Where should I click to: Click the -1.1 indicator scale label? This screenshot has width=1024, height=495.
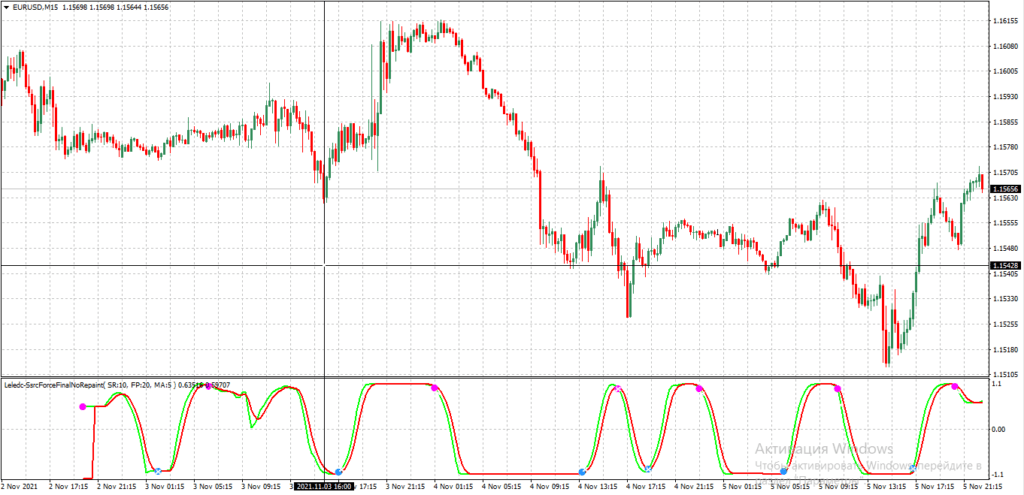point(998,474)
